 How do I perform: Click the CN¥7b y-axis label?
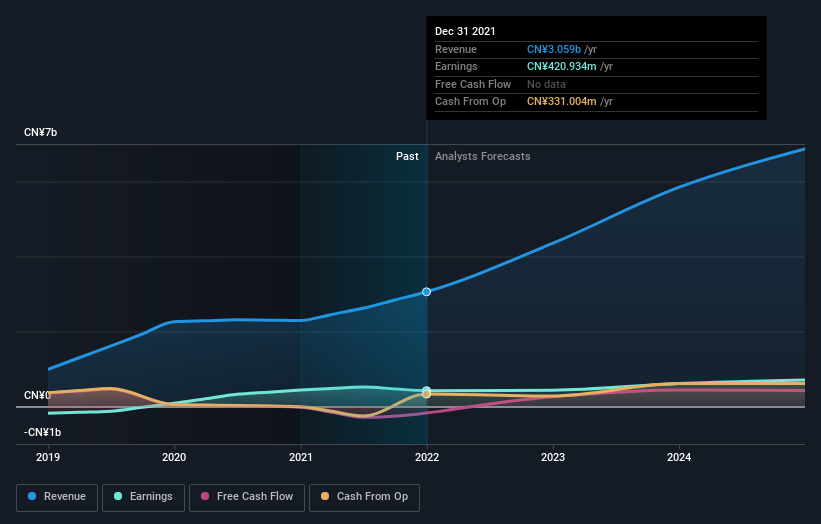[40, 132]
